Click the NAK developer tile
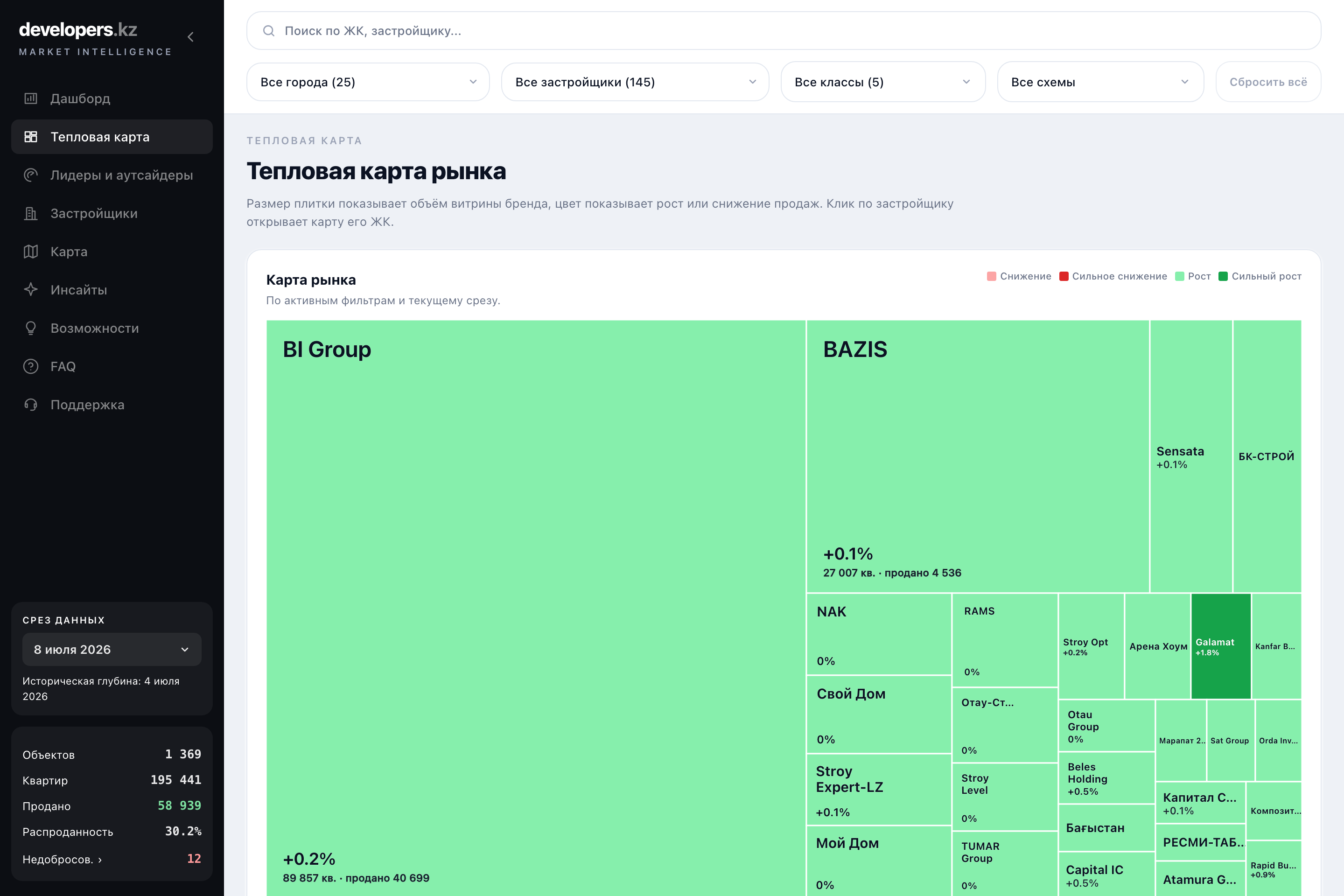Screen dimensions: 1344x896 [879, 634]
